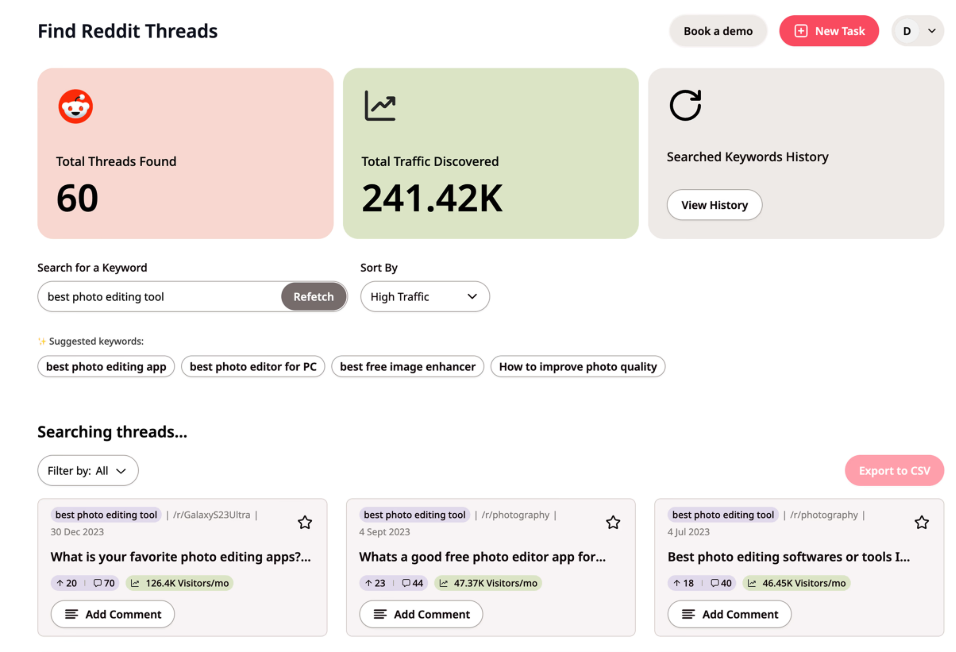The width and height of the screenshot is (956, 652).
Task: Star the 4 Sept 2023 thread card
Action: (x=613, y=522)
